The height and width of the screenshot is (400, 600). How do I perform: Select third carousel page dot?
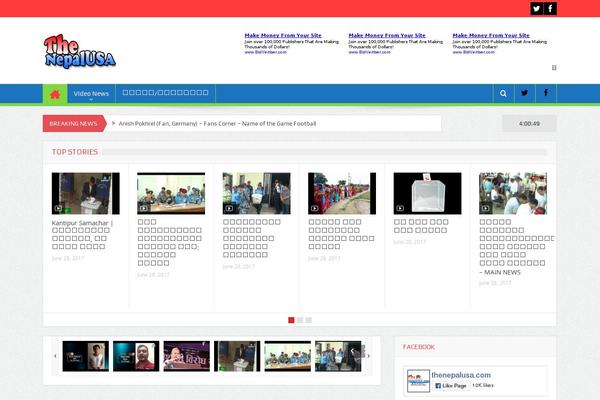tap(308, 320)
